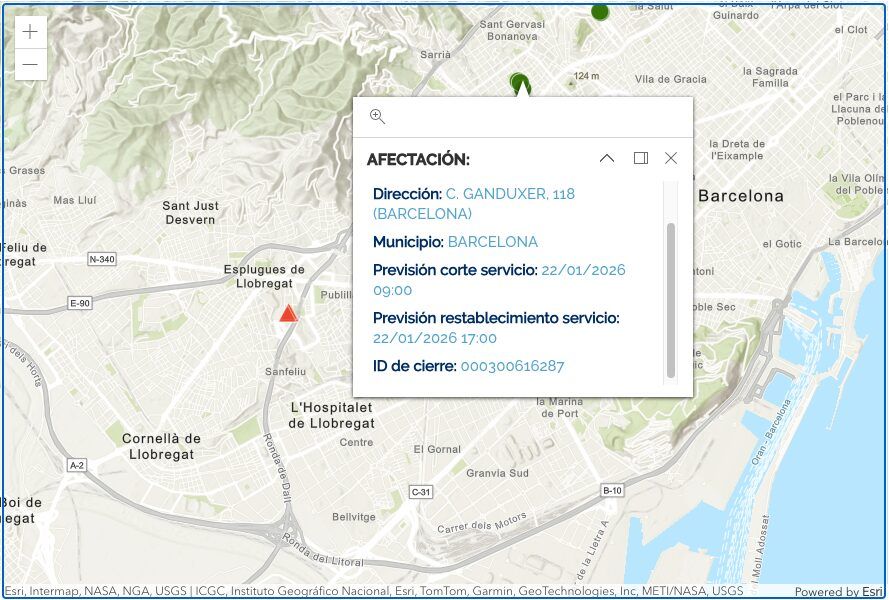Click Cornellà de Llobregat map label
889x600 pixels.
pos(161,446)
